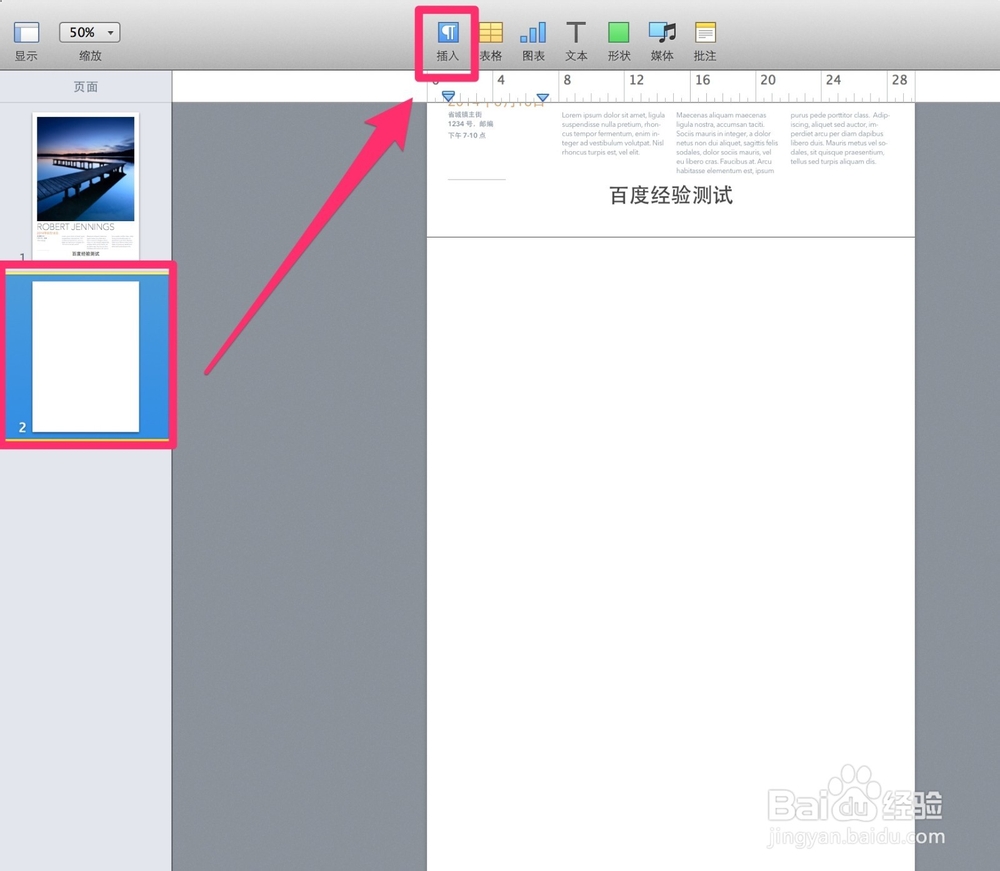Viewport: 1000px width, 871px height.
Task: Open the 50% zoom dropdown
Action: click(x=89, y=33)
